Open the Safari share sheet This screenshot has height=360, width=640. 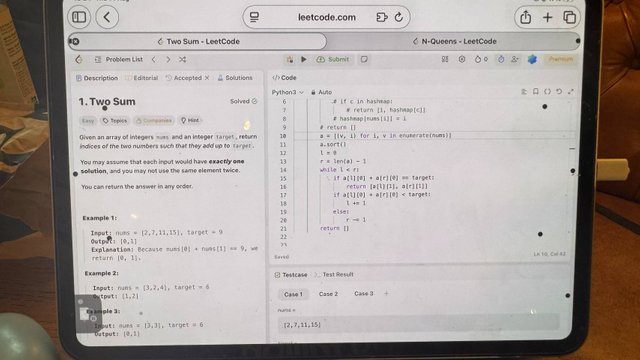click(526, 17)
